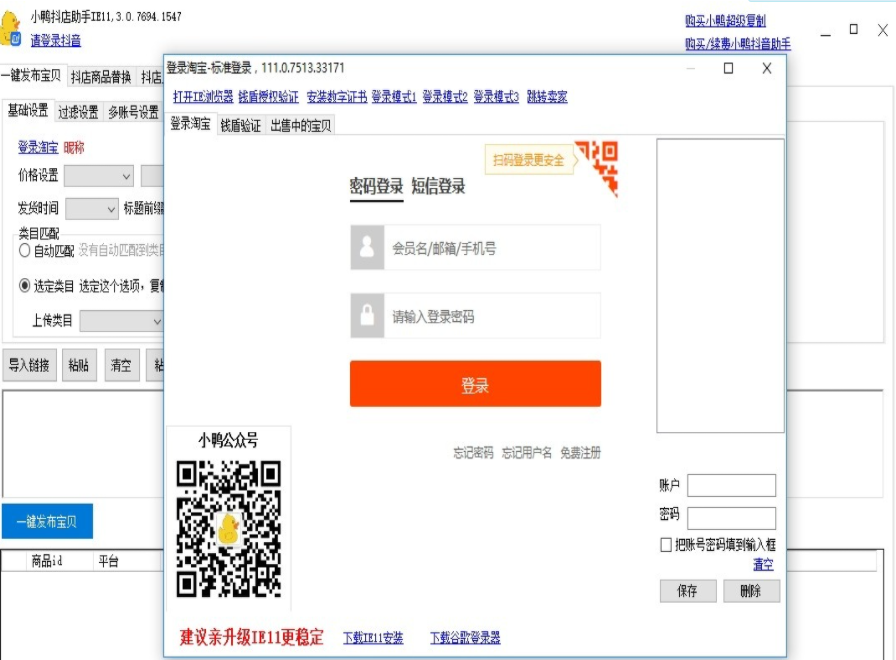Click the 清空 button in main window
The height and width of the screenshot is (660, 896).
click(121, 365)
